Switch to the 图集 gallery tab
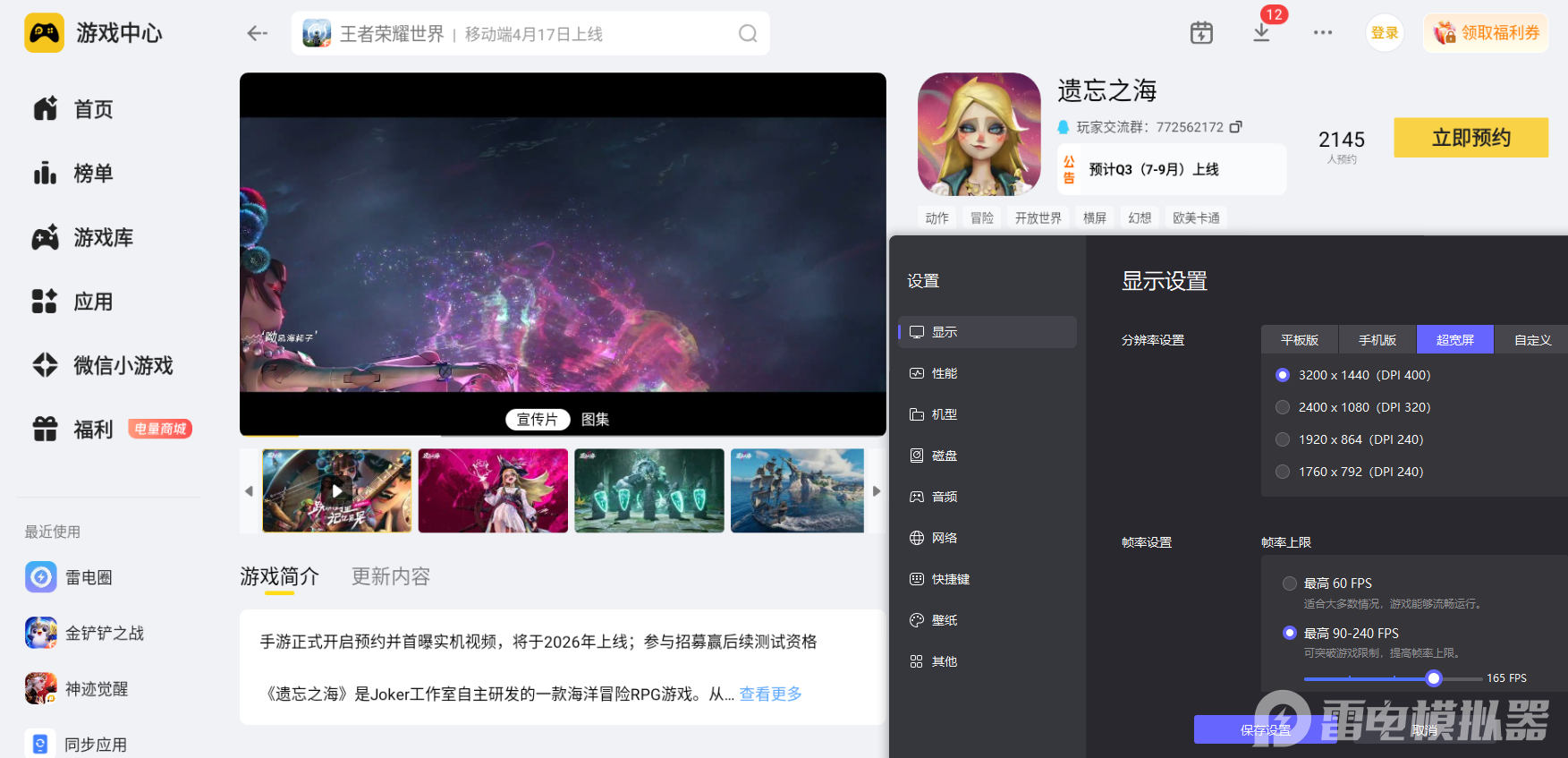The height and width of the screenshot is (758, 1568). (x=596, y=420)
